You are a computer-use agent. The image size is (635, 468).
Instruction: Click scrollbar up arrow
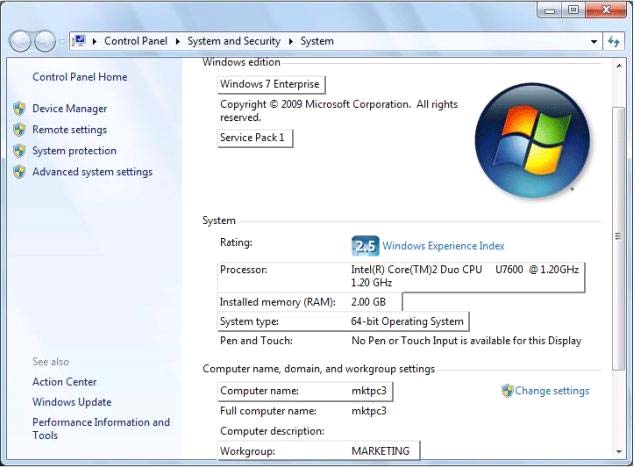(619, 66)
